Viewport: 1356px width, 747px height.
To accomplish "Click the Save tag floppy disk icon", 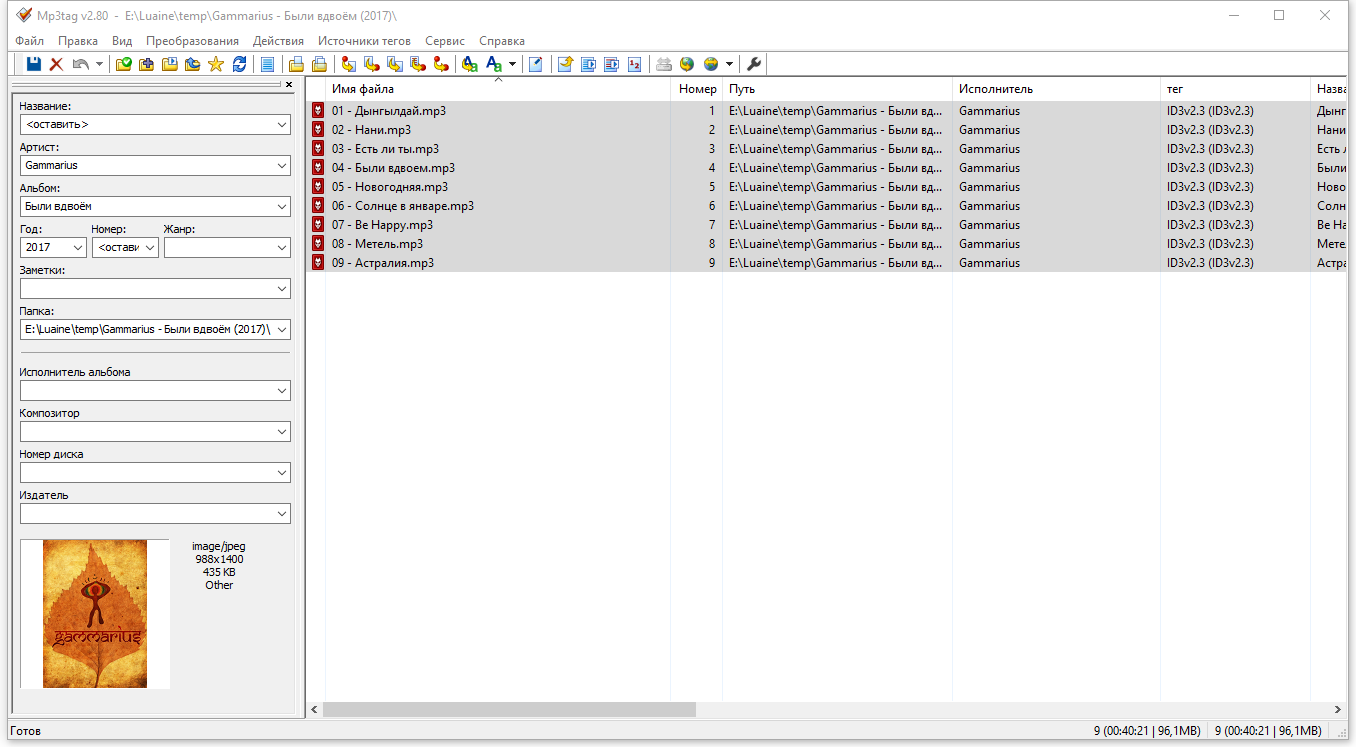I will coord(34,64).
